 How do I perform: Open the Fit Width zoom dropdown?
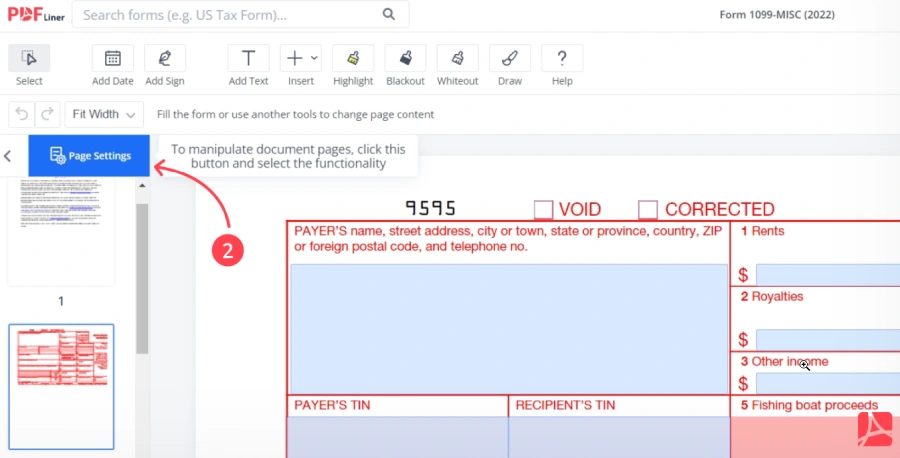click(x=104, y=114)
